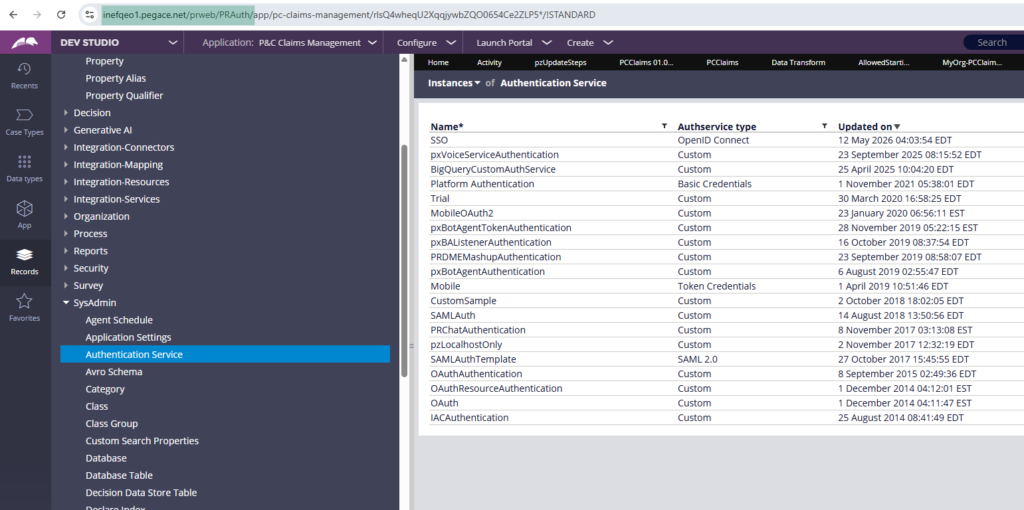Switch to the MyOrg-PCClaim... tab
Image resolution: width=1024 pixels, height=510 pixels.
[x=972, y=63]
